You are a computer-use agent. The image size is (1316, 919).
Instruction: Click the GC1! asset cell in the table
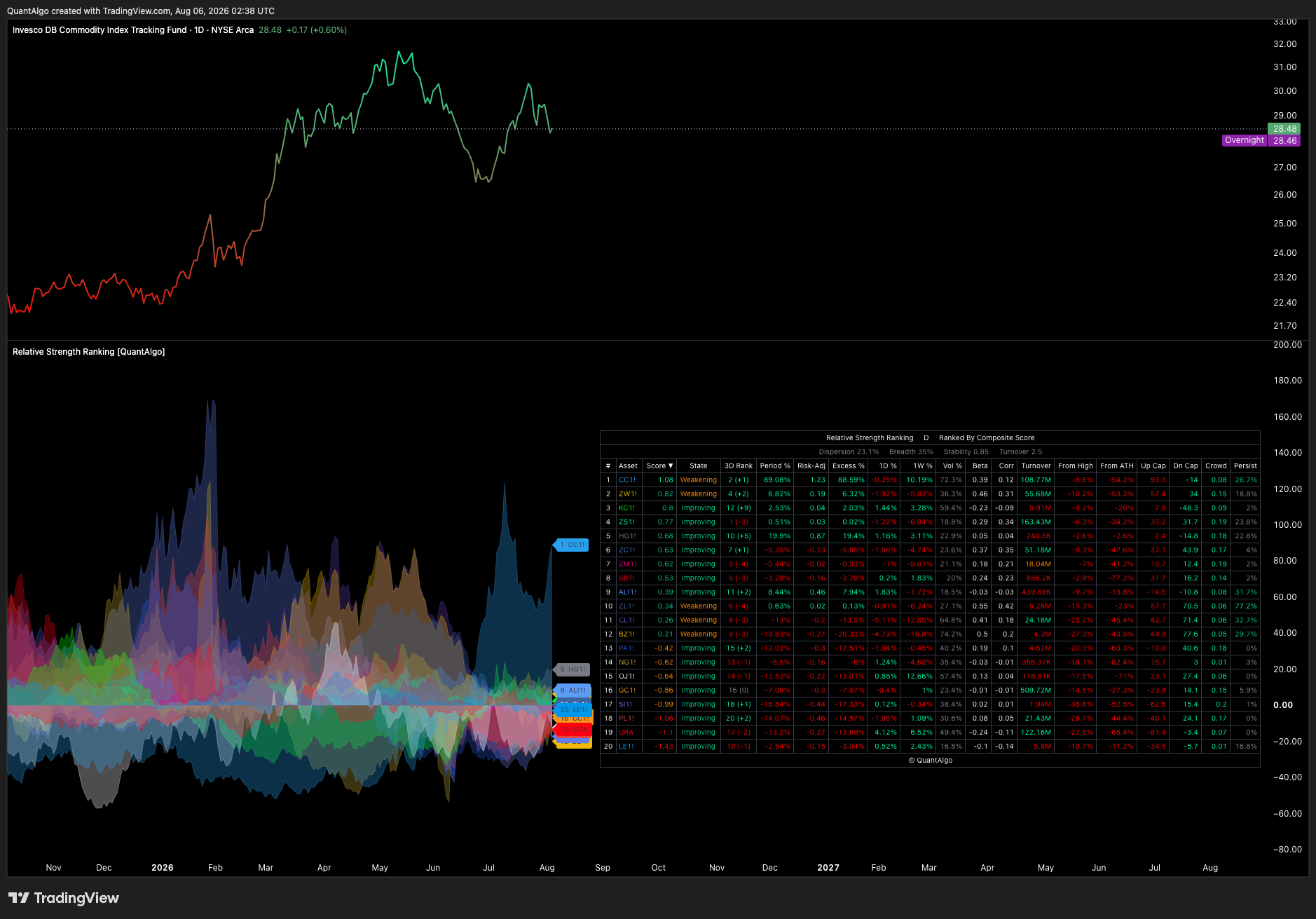click(627, 690)
